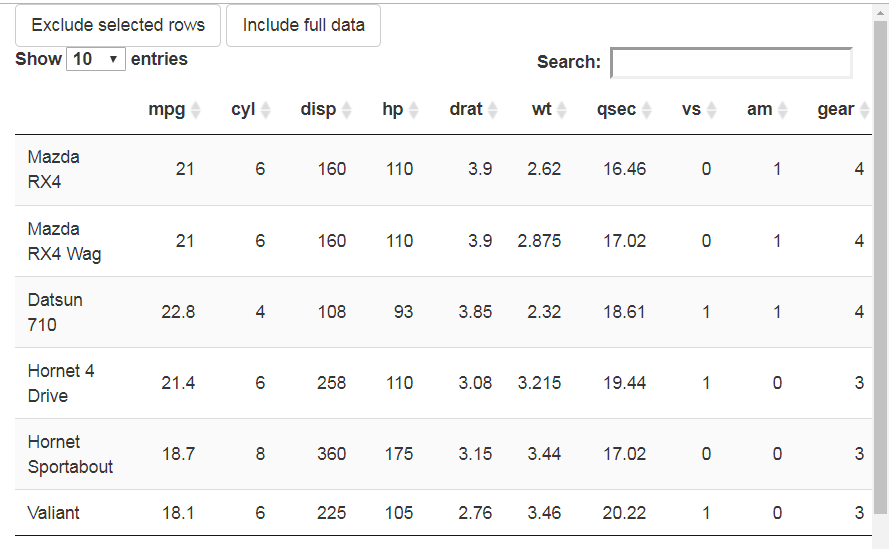Sort table by mpg column arrows
889x549 pixels.
[196, 110]
